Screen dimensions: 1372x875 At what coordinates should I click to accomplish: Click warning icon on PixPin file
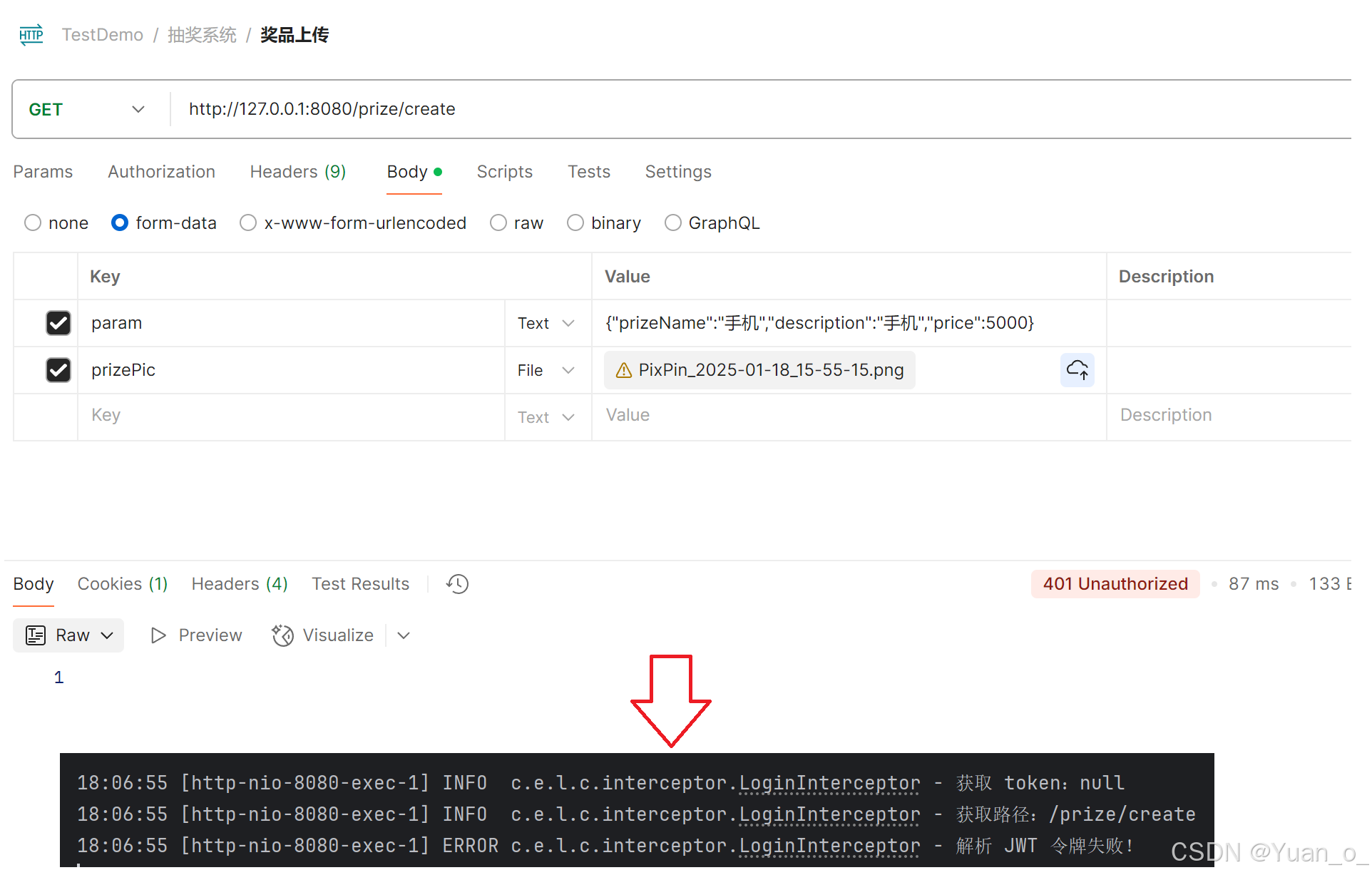[623, 370]
